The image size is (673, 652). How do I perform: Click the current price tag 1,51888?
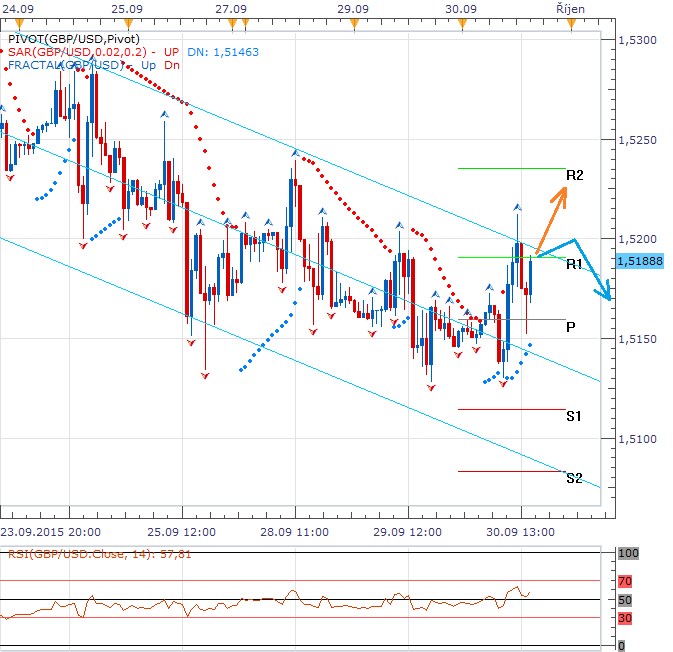(640, 259)
